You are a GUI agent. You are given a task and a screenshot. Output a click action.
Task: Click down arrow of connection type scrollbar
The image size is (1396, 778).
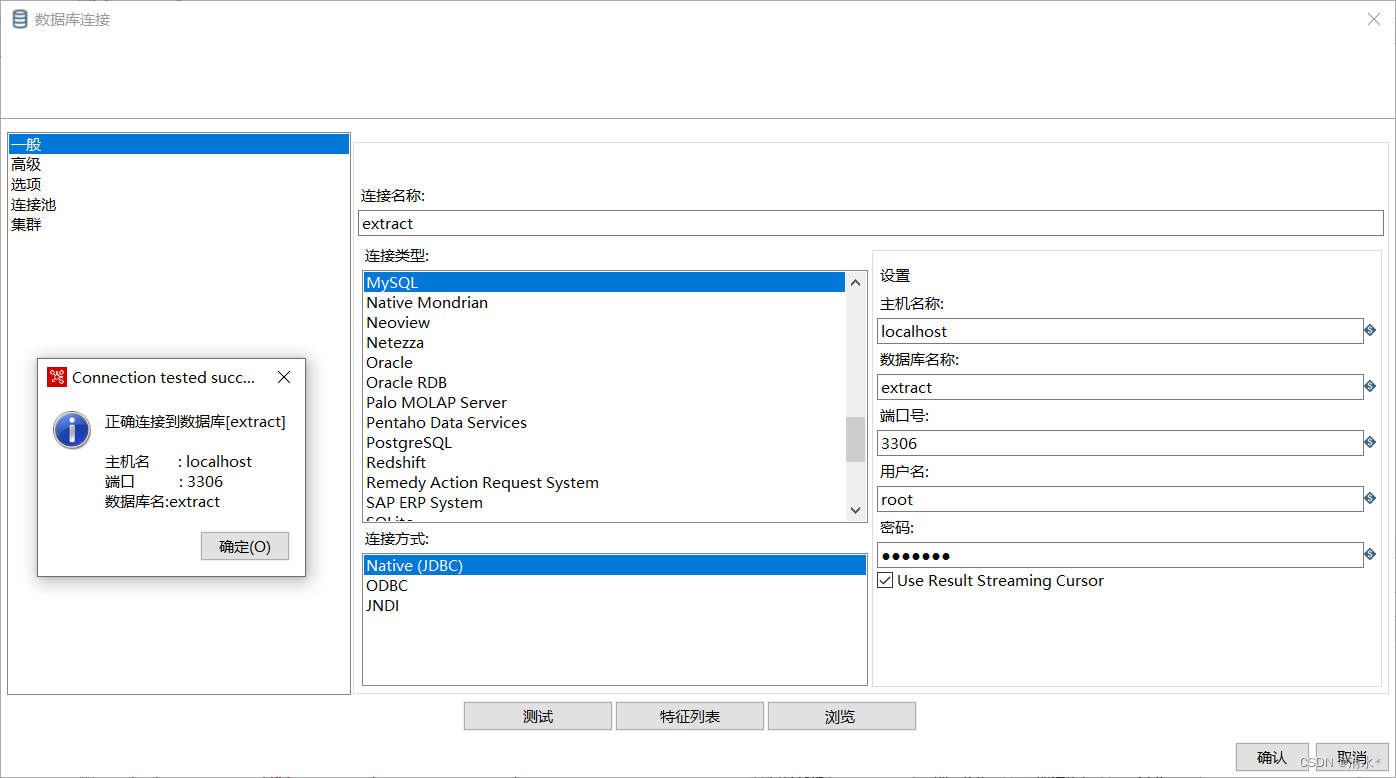(x=855, y=509)
